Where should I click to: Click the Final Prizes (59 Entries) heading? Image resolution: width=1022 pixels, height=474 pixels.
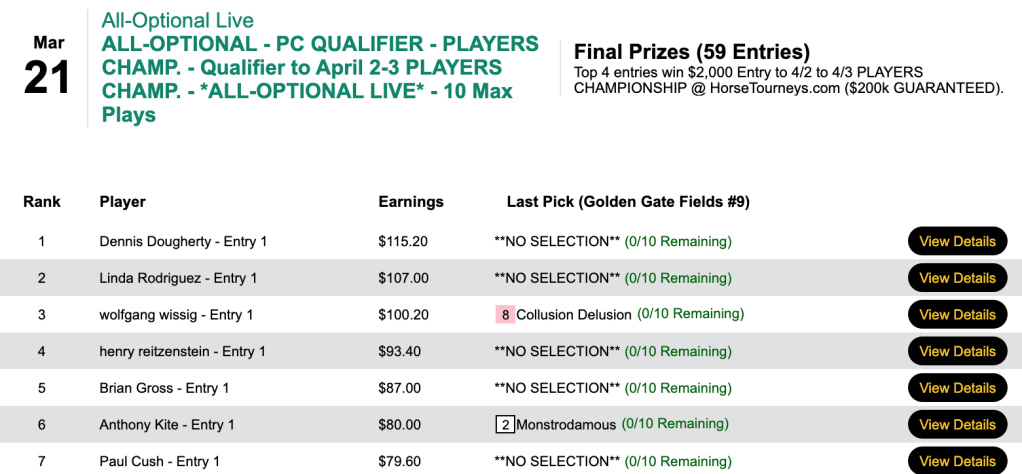[x=691, y=52]
